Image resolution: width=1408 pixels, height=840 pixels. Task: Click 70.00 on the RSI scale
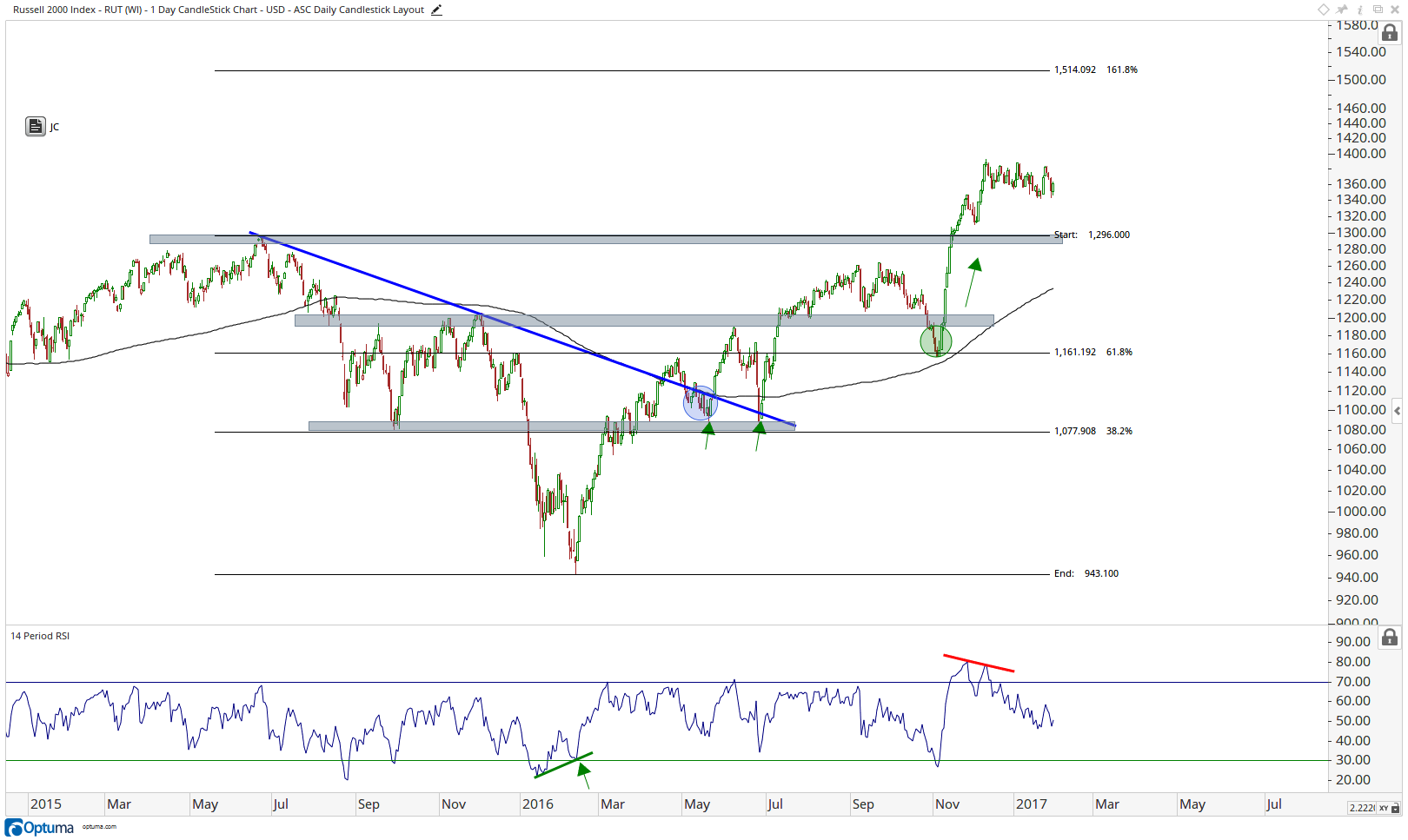point(1354,682)
